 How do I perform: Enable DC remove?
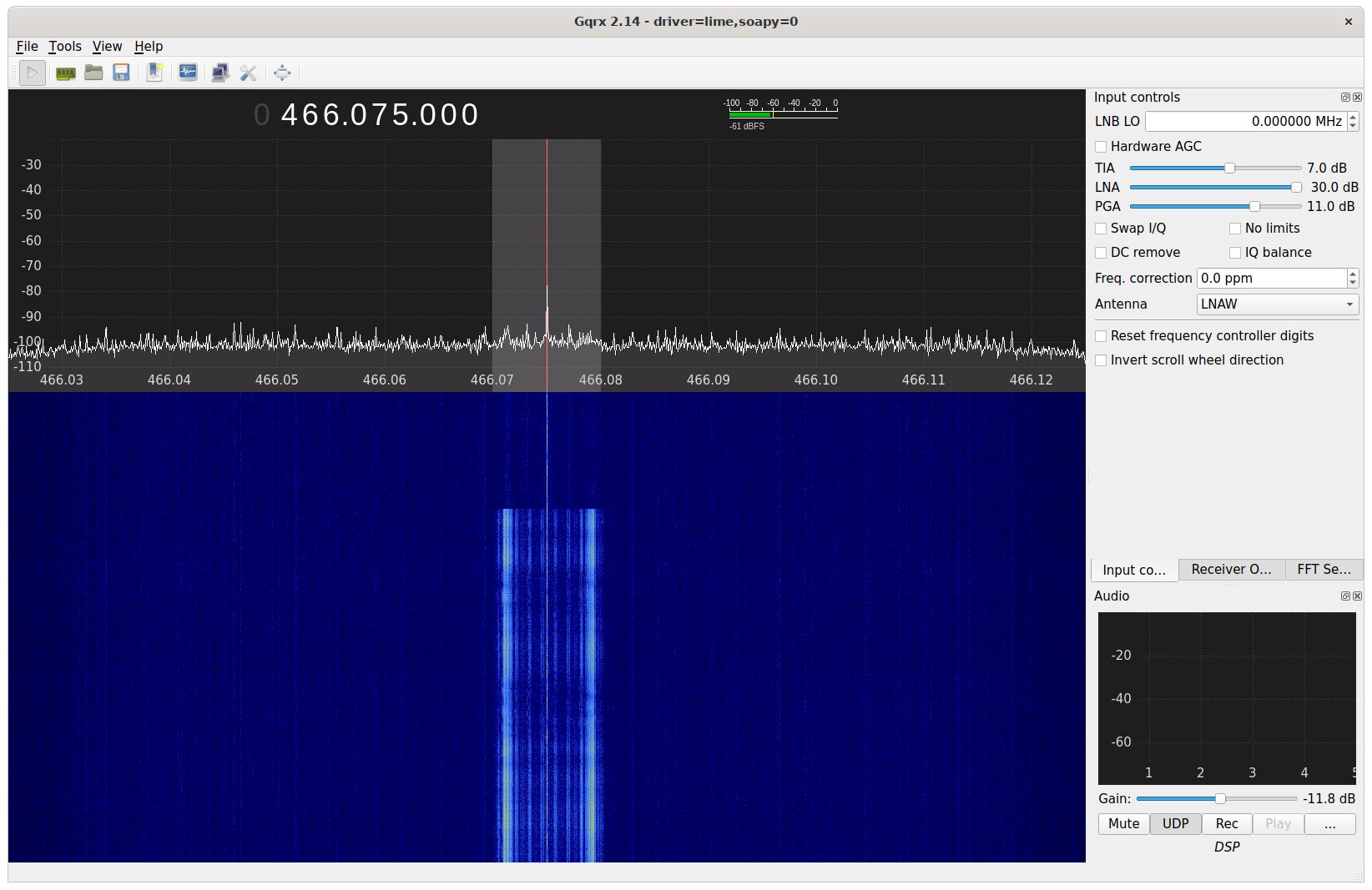1101,252
